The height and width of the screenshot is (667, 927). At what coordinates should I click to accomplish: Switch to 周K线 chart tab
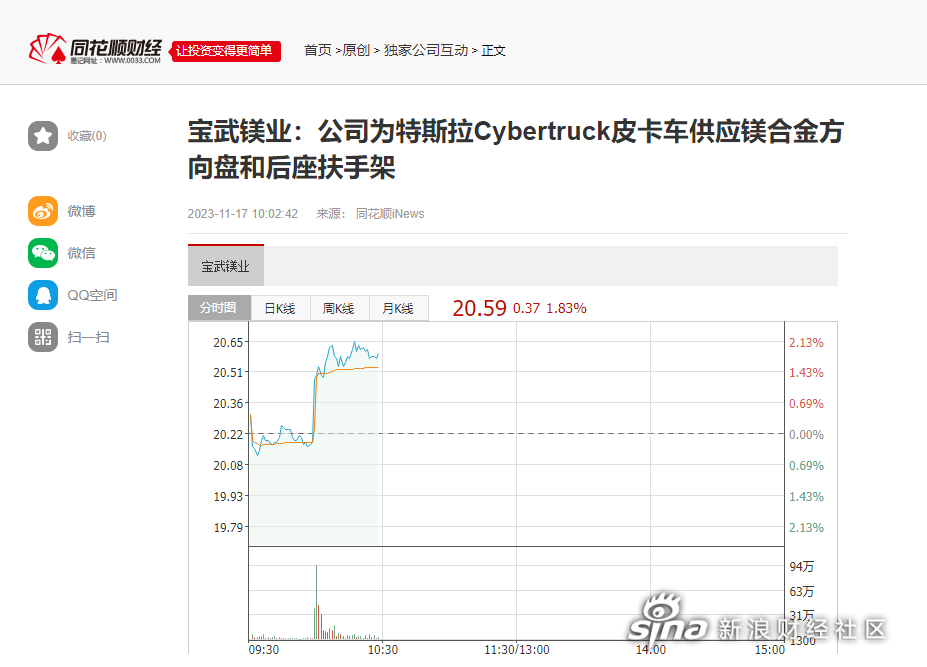coord(339,308)
